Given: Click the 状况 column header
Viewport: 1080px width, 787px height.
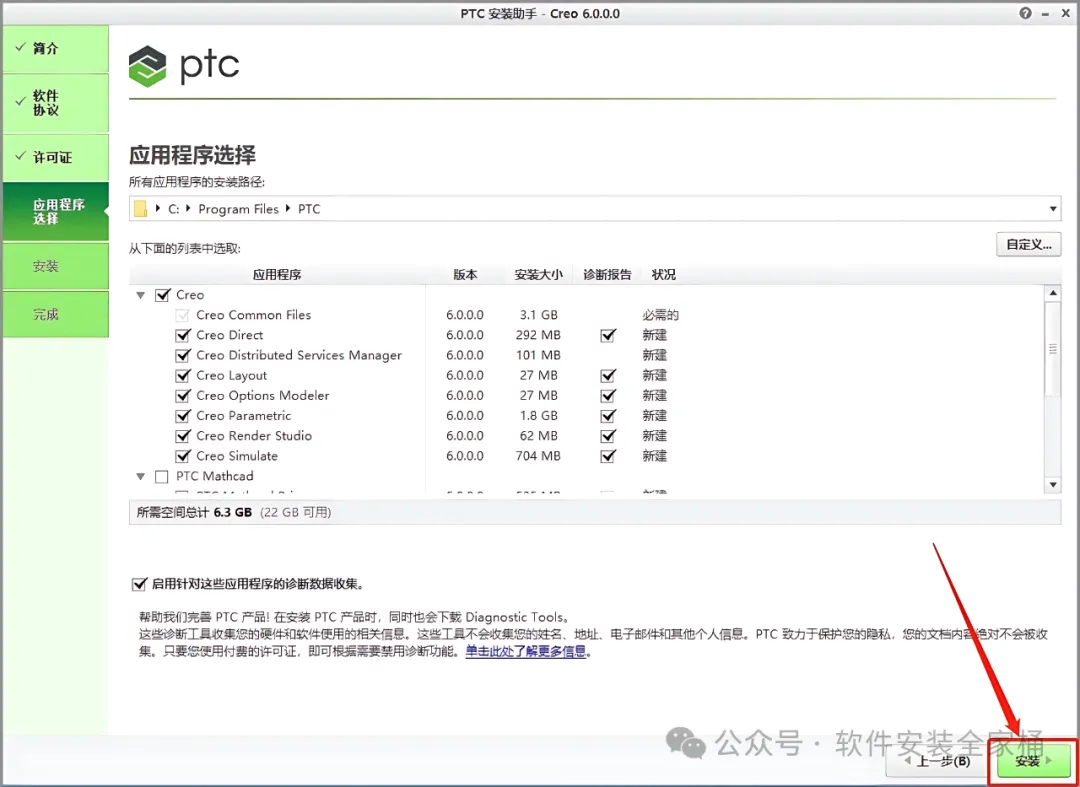Looking at the screenshot, I should (x=663, y=275).
